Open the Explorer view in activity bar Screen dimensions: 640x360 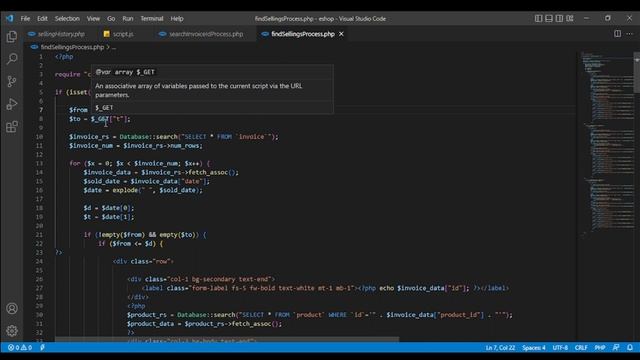click(x=12, y=37)
